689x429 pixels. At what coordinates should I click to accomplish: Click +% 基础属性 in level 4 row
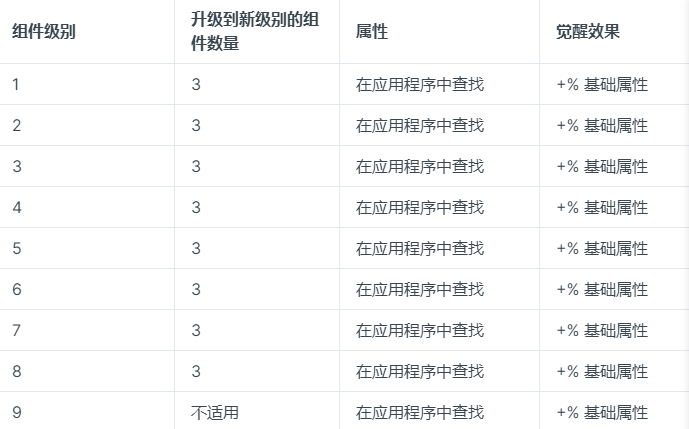(602, 207)
